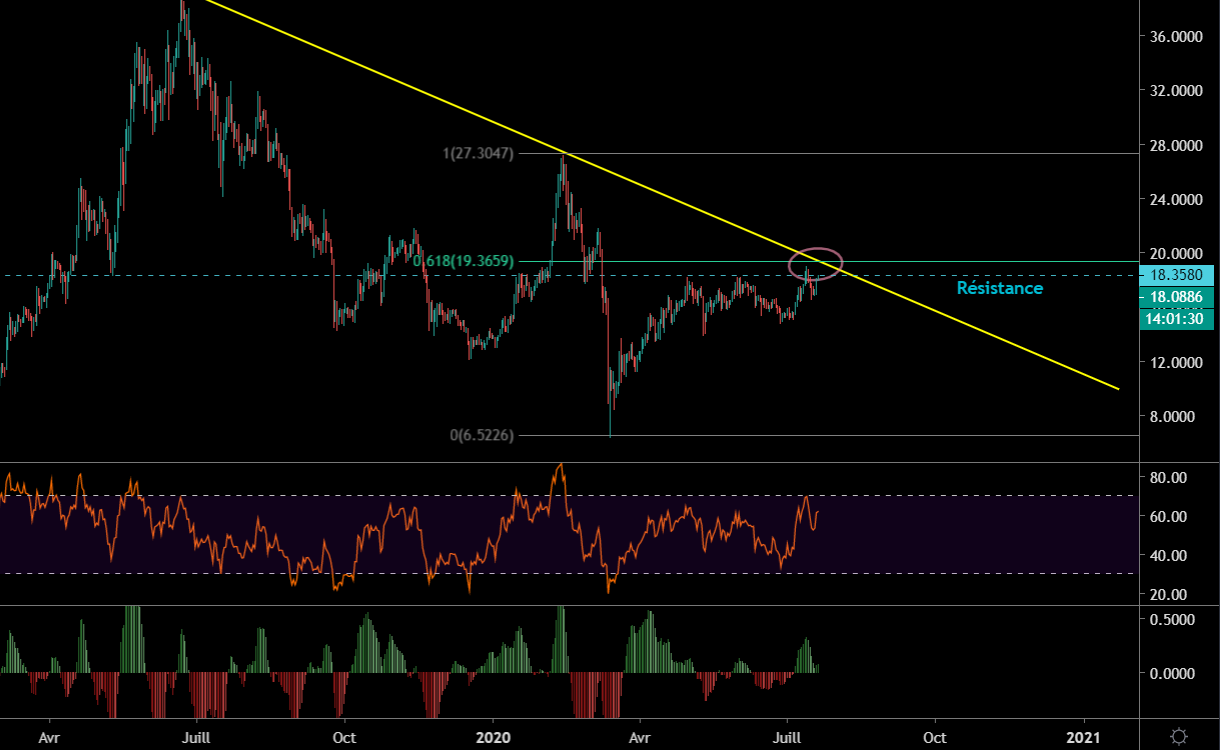The image size is (1220, 750).
Task: Click the 28.0000 price axis label
Action: coord(1173,146)
